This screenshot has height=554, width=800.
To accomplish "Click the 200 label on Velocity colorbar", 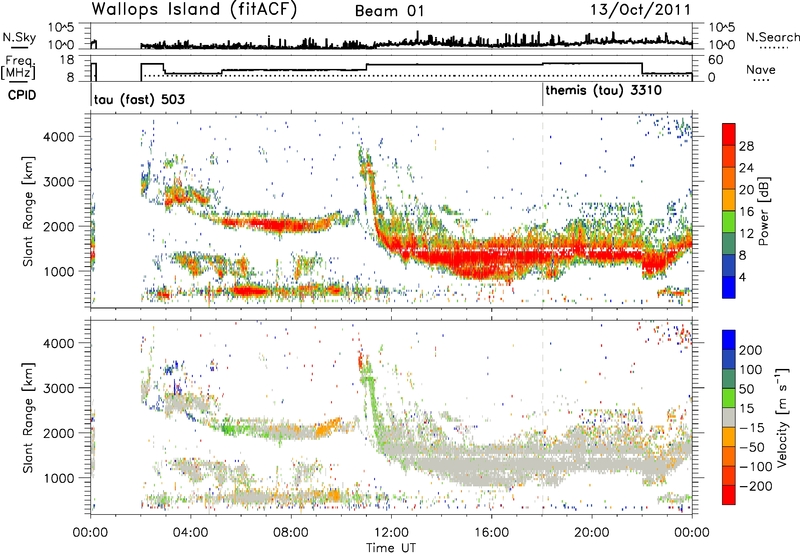I will 751,350.
